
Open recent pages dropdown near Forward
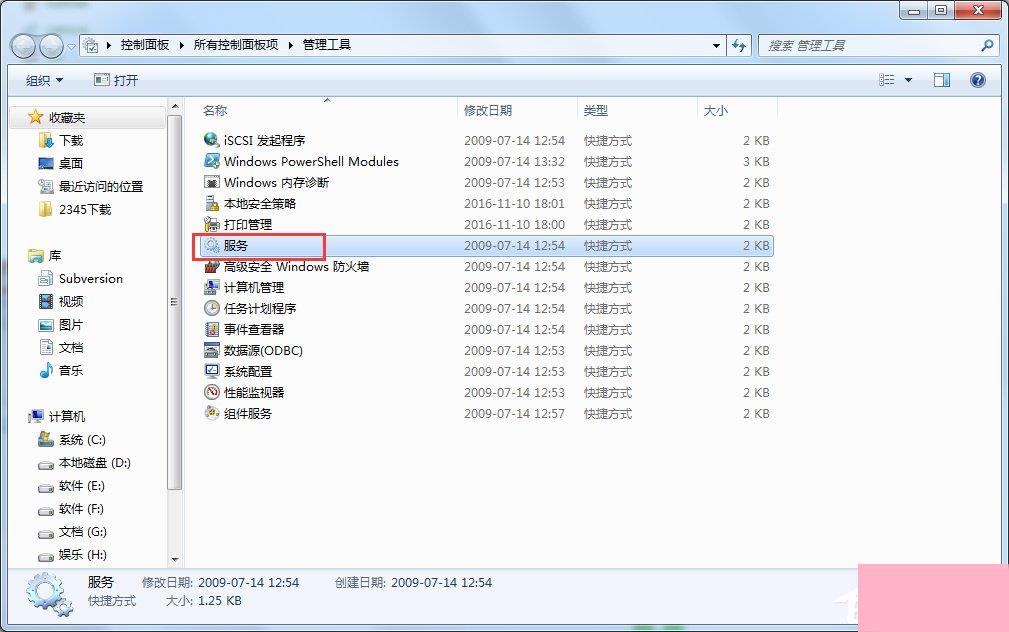pos(71,46)
